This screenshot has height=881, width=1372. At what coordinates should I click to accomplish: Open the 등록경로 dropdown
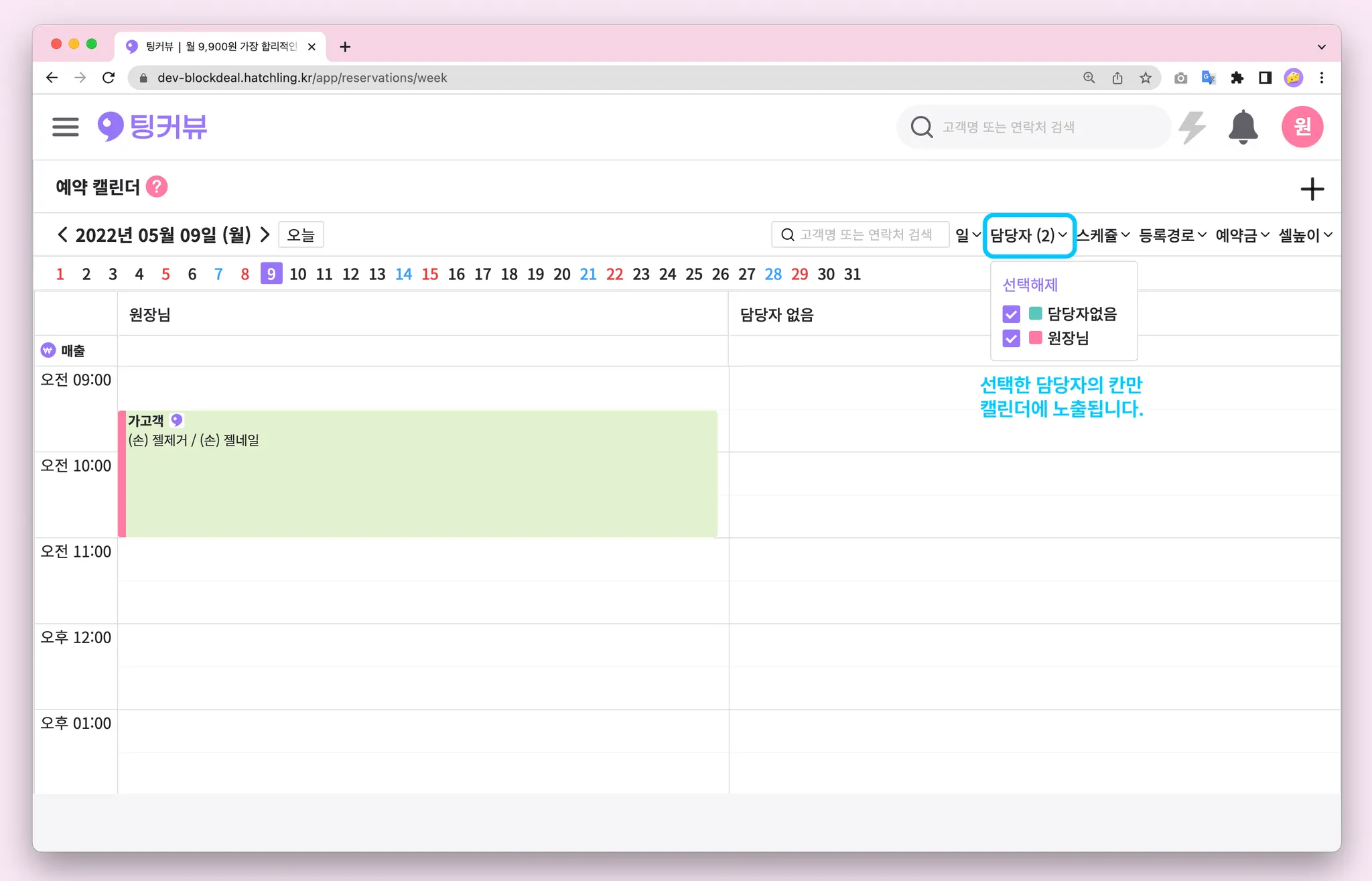pyautogui.click(x=1172, y=235)
